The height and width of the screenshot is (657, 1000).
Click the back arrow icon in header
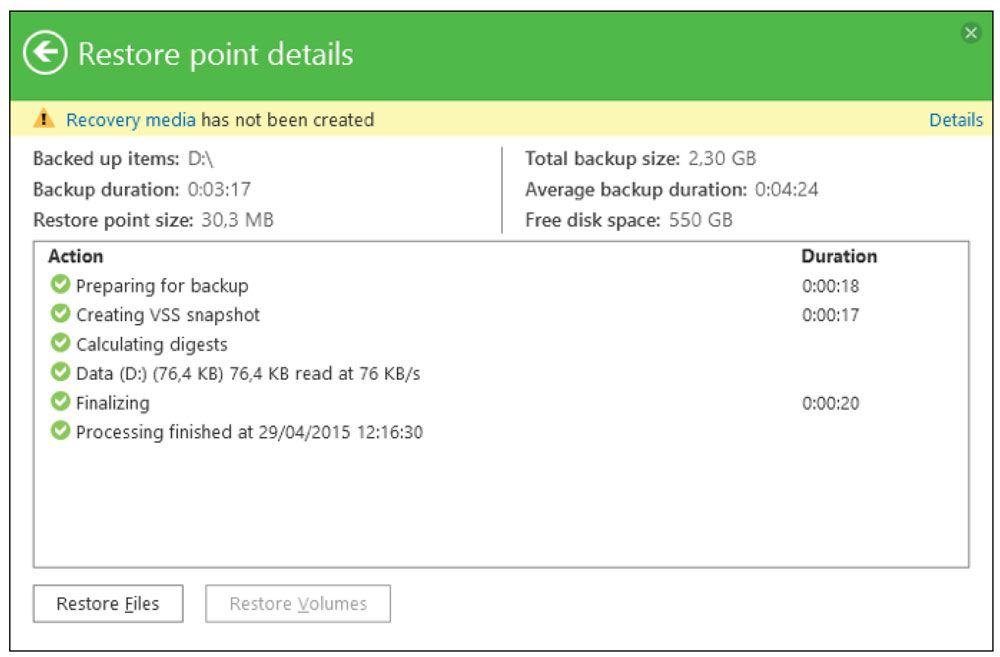coord(46,53)
